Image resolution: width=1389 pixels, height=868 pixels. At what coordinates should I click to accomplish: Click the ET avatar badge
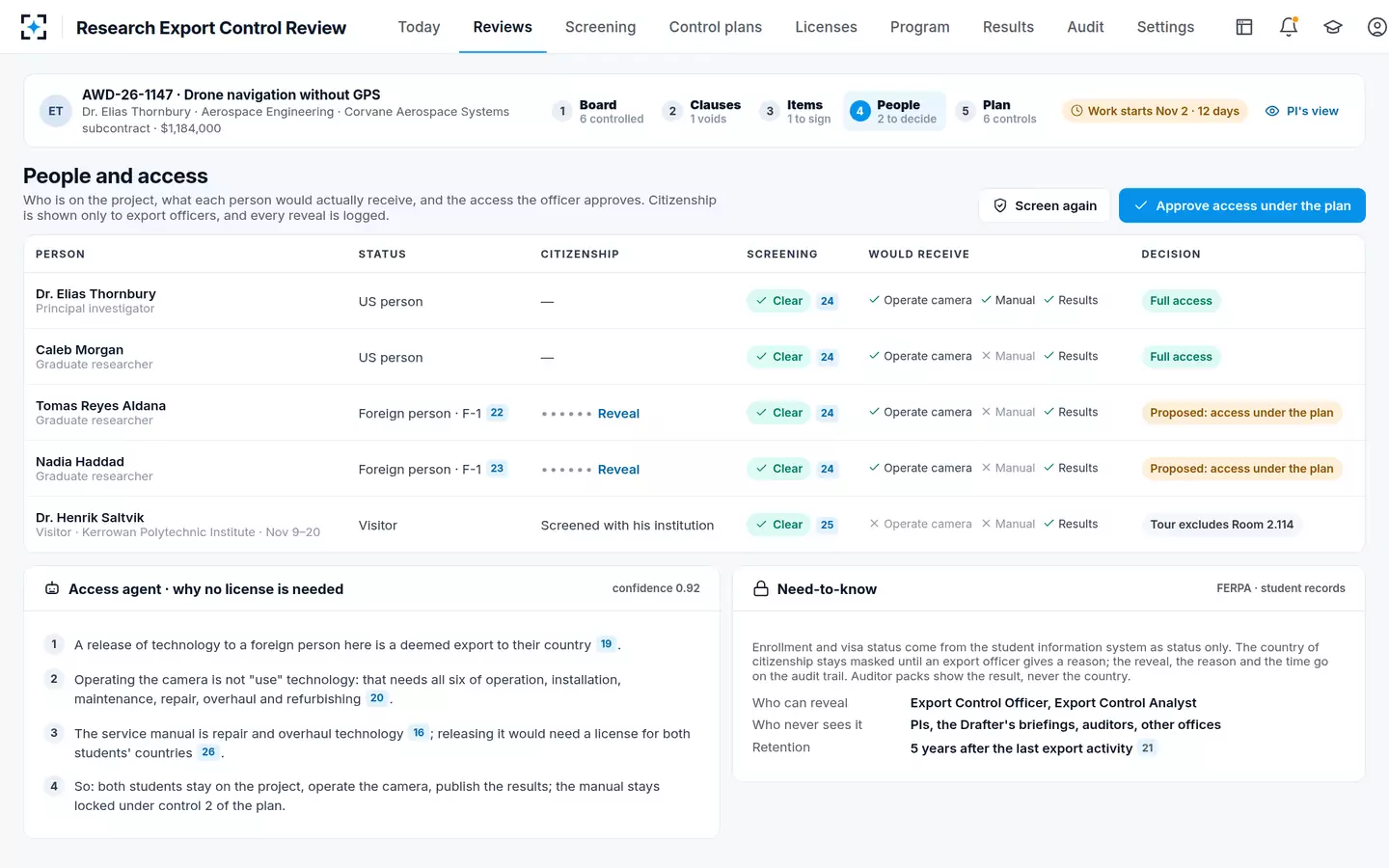56,111
